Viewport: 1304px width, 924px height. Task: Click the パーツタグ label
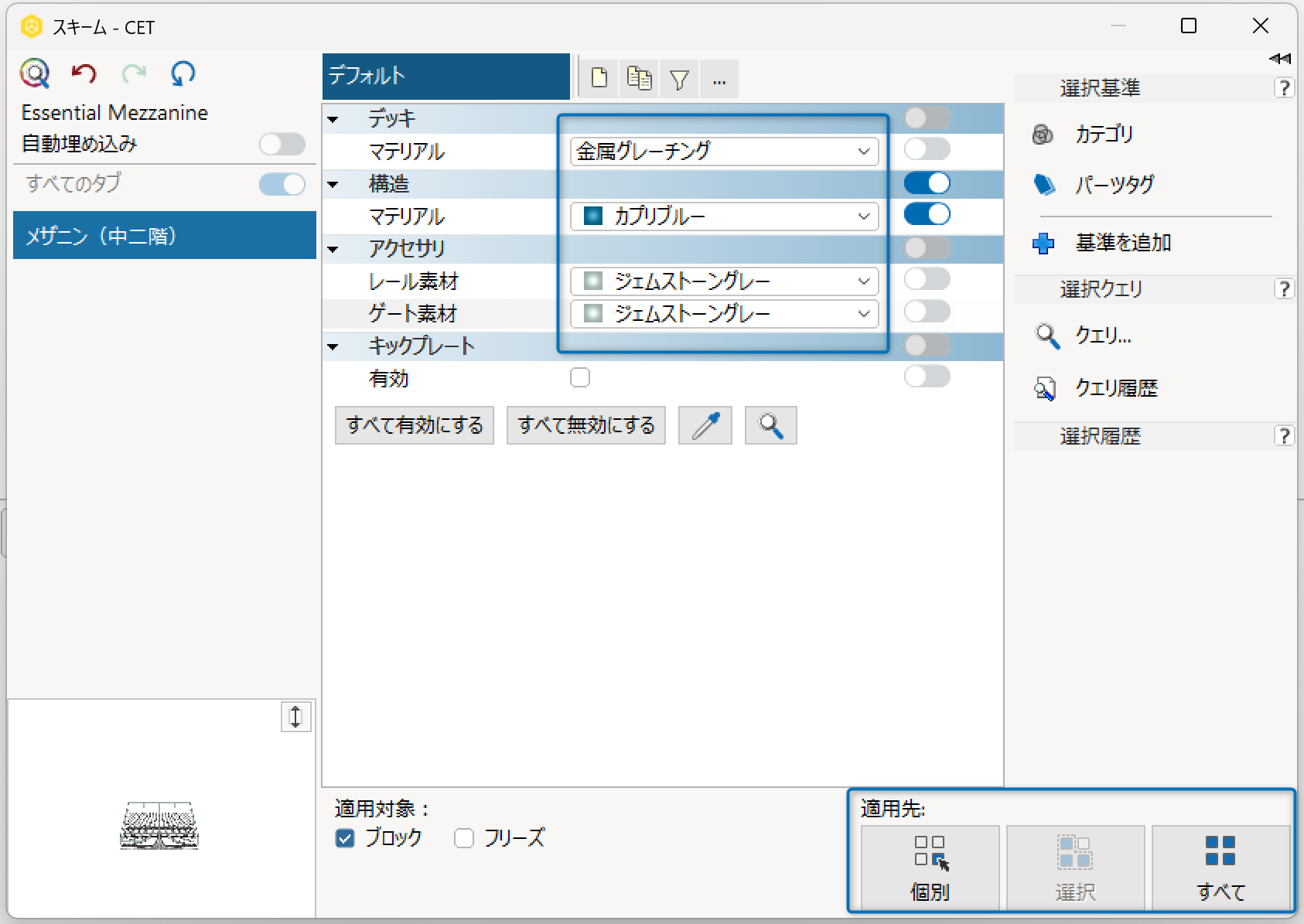click(x=1115, y=185)
